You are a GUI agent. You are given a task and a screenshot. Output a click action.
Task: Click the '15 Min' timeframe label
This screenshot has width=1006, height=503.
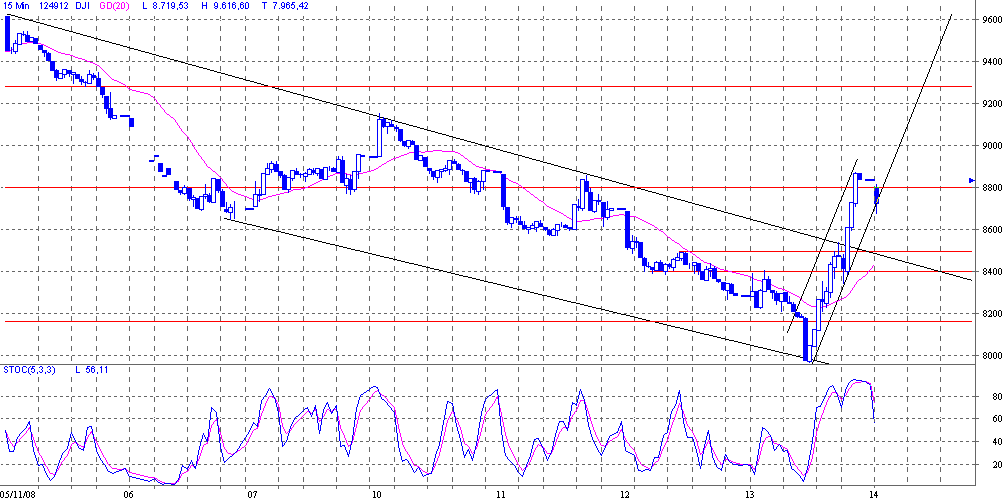click(16, 5)
